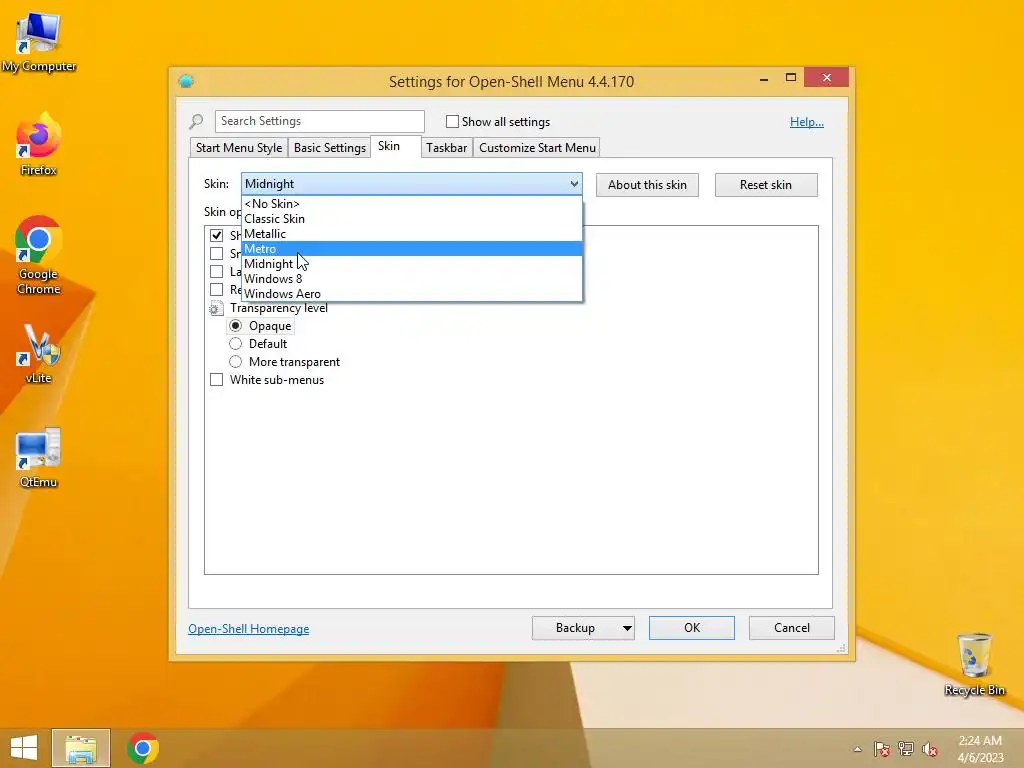Choose Metro skin from list
Viewport: 1024px width, 768px height.
411,249
